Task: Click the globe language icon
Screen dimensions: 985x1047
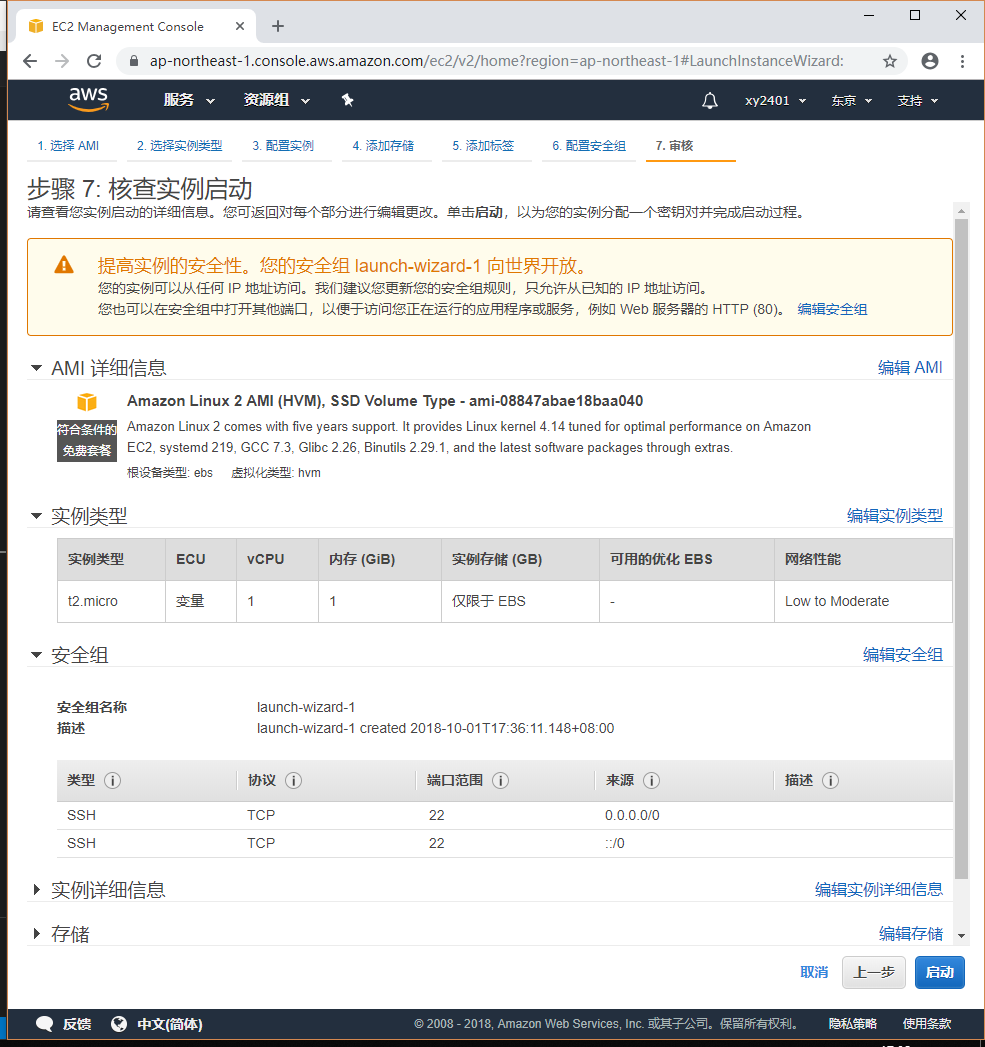Action: point(119,1024)
